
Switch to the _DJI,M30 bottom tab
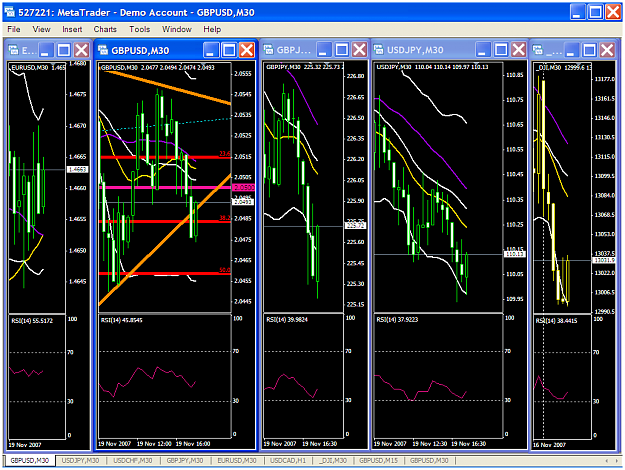(x=333, y=460)
